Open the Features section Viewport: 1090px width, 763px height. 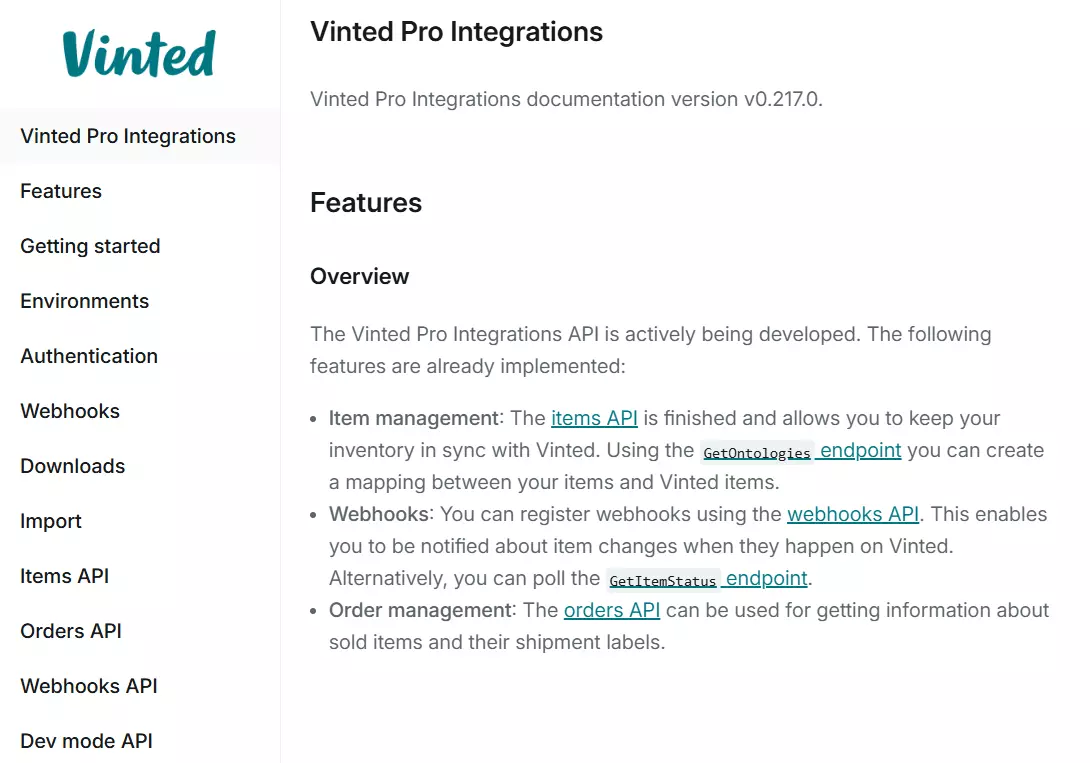(60, 191)
